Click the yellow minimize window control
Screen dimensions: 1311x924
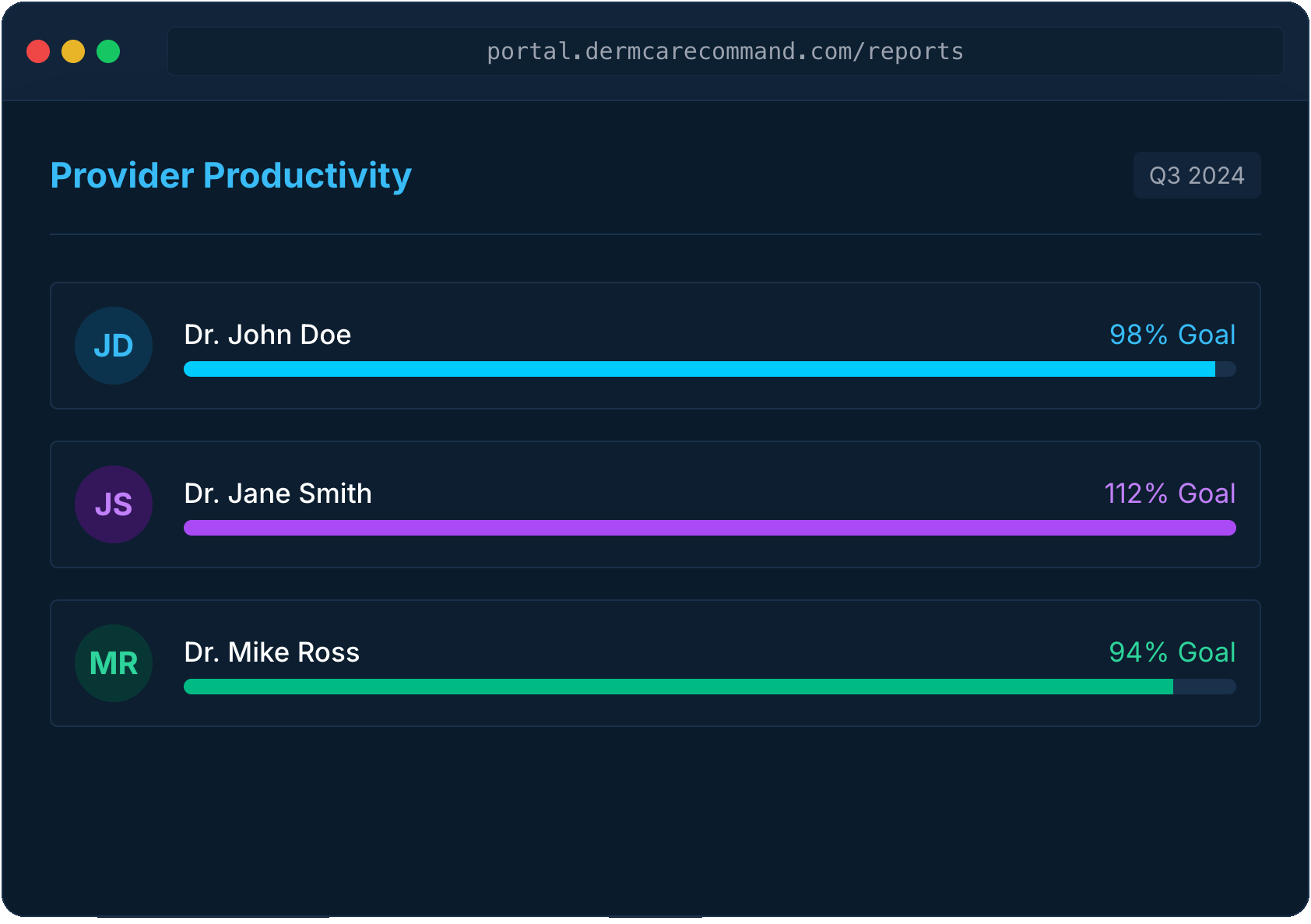73,51
